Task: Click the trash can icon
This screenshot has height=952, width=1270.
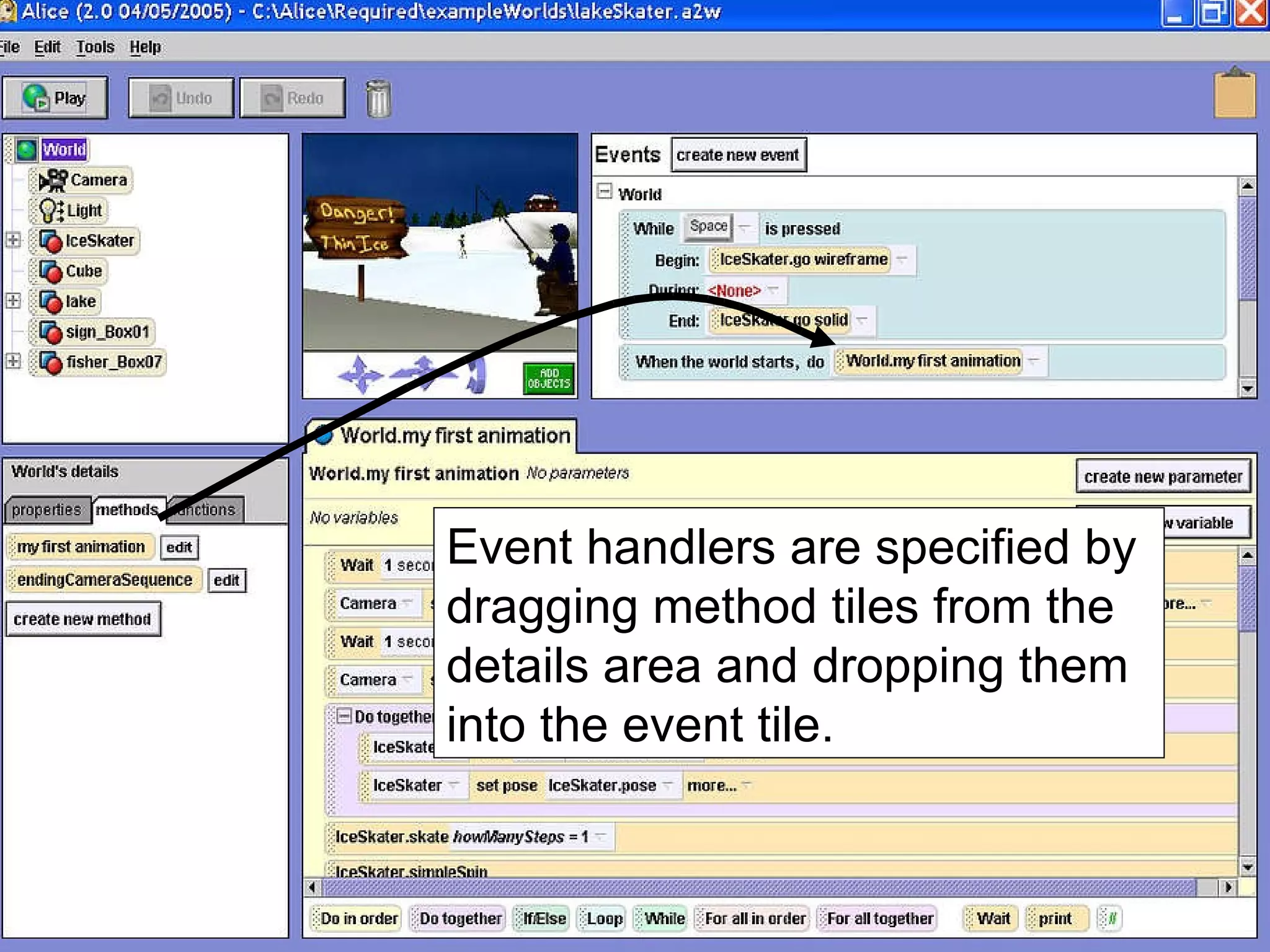Action: 378,99
